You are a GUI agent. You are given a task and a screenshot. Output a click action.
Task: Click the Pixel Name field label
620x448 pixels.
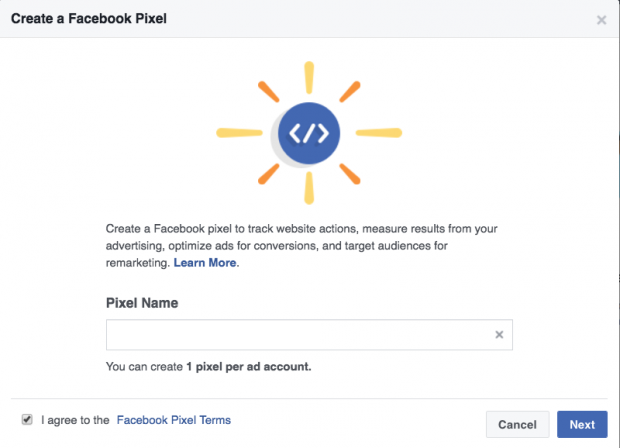click(x=142, y=303)
